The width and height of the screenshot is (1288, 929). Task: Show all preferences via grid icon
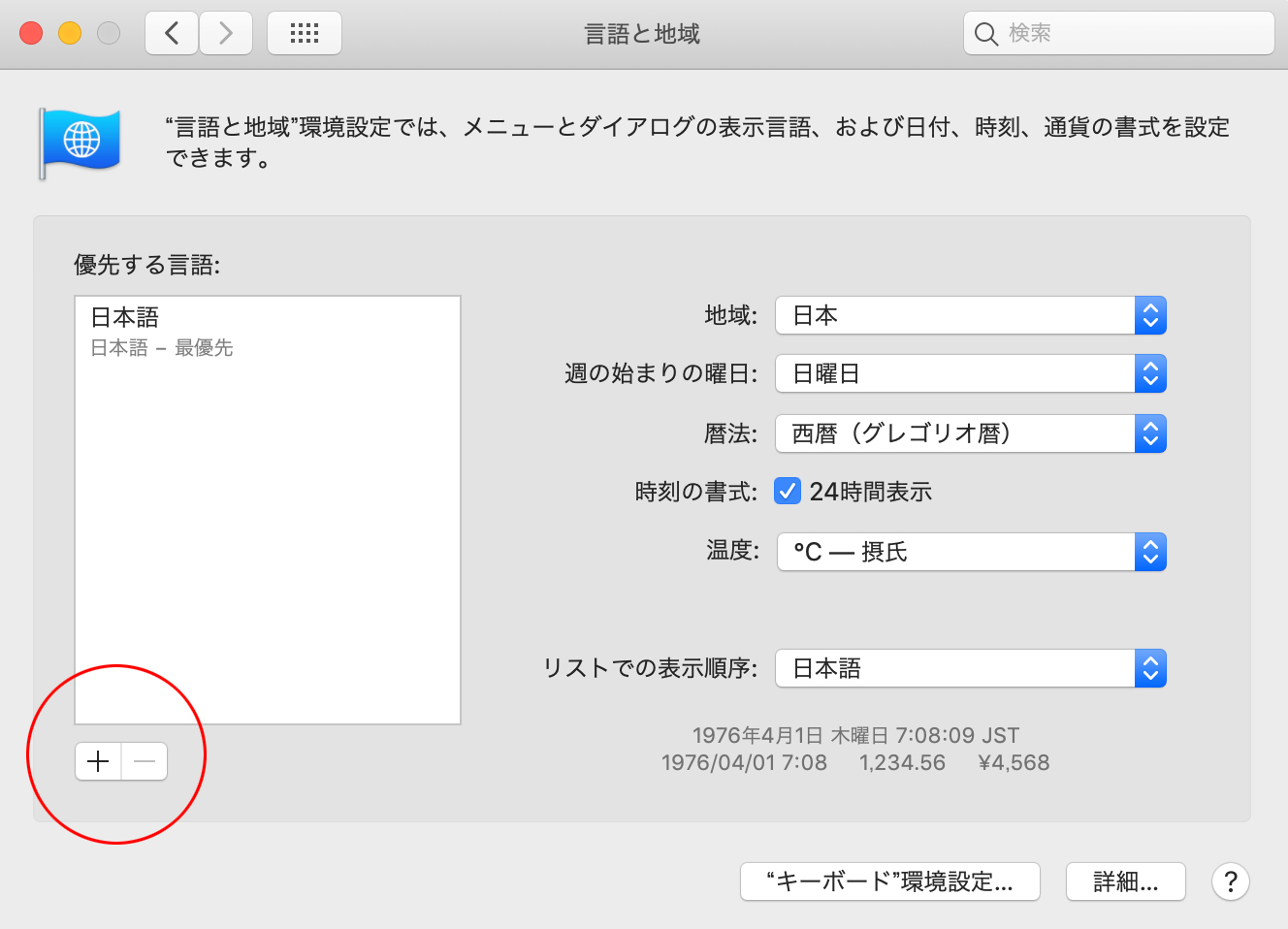tap(305, 34)
